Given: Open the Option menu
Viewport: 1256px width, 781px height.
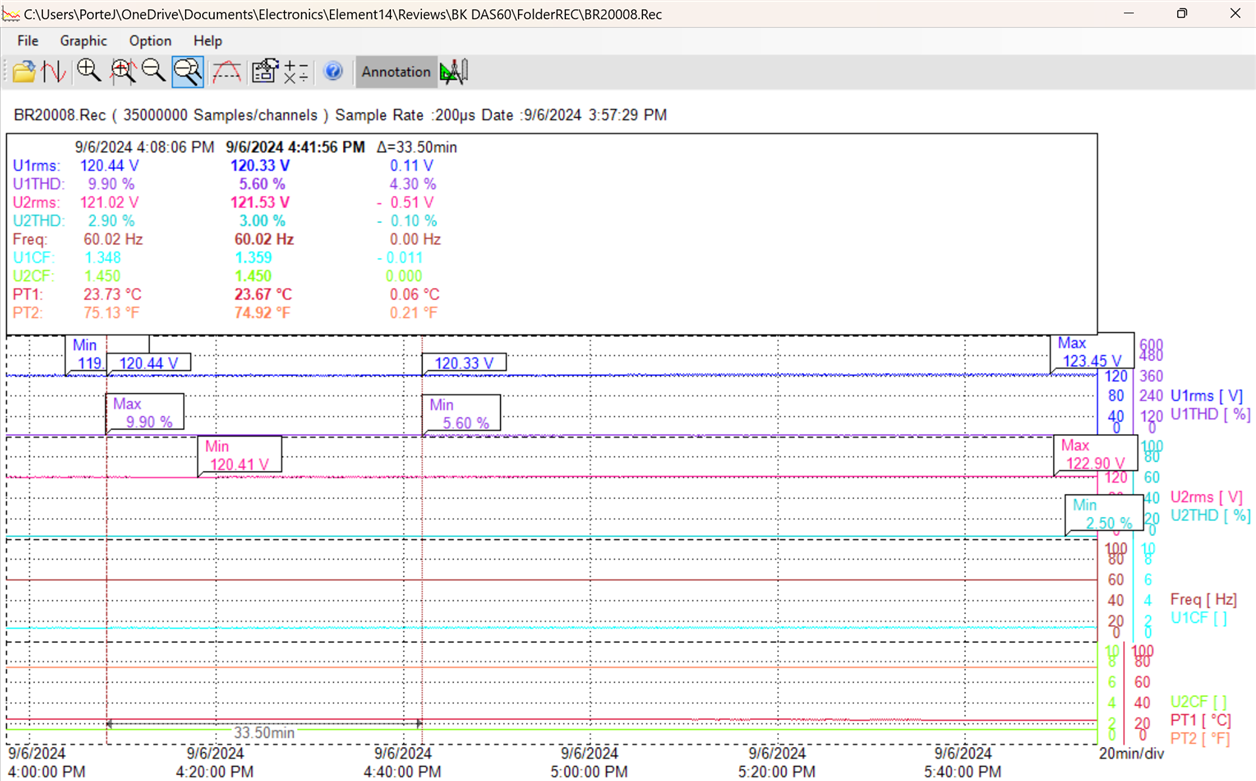Looking at the screenshot, I should tap(150, 41).
